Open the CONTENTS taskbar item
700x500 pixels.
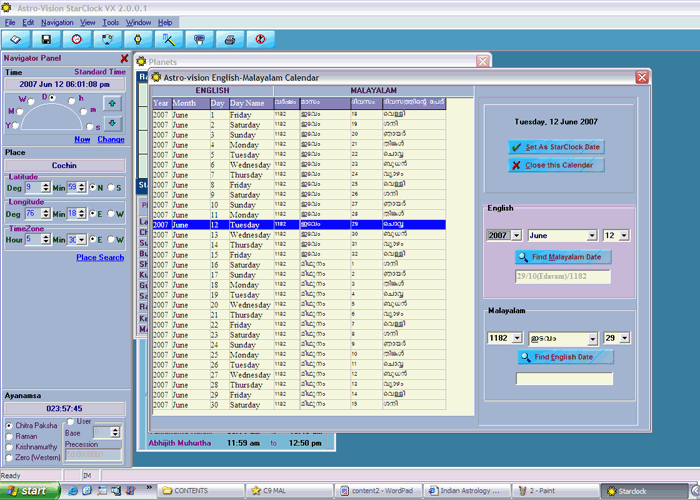(x=201, y=491)
